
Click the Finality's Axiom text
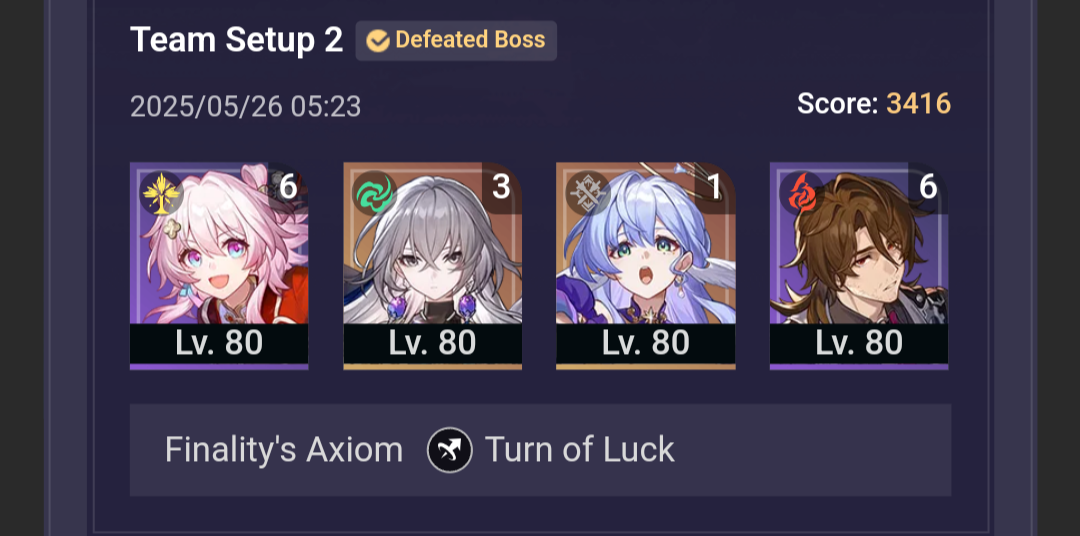click(x=284, y=451)
